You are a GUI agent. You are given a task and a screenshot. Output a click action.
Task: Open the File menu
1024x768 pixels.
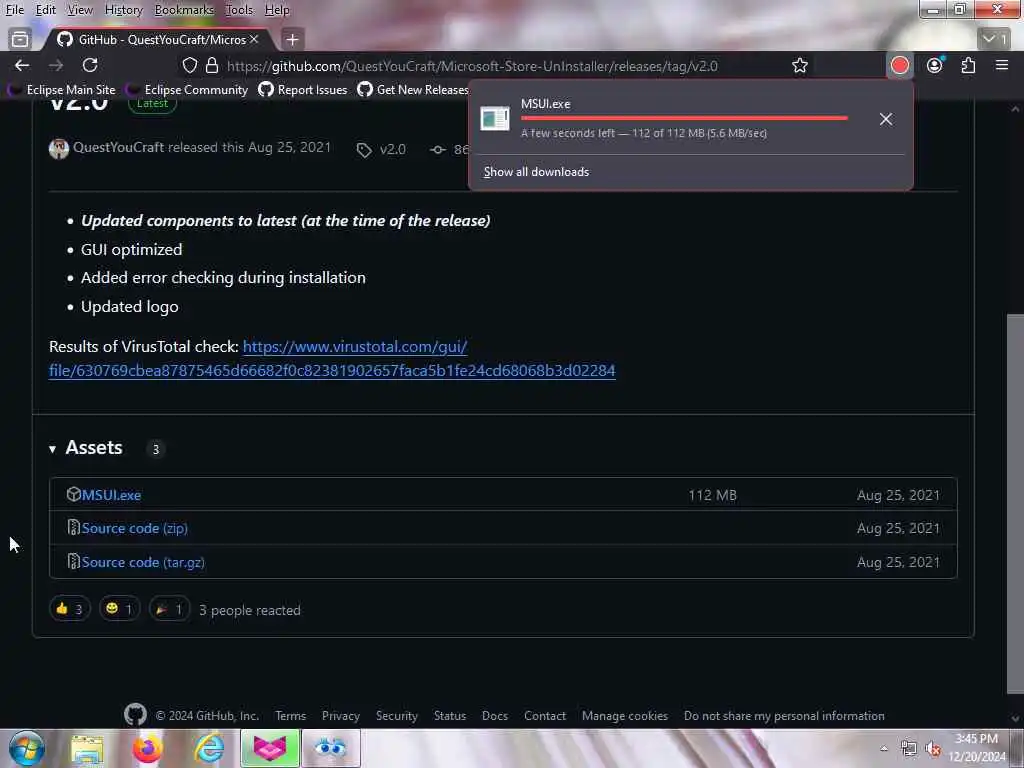(14, 10)
